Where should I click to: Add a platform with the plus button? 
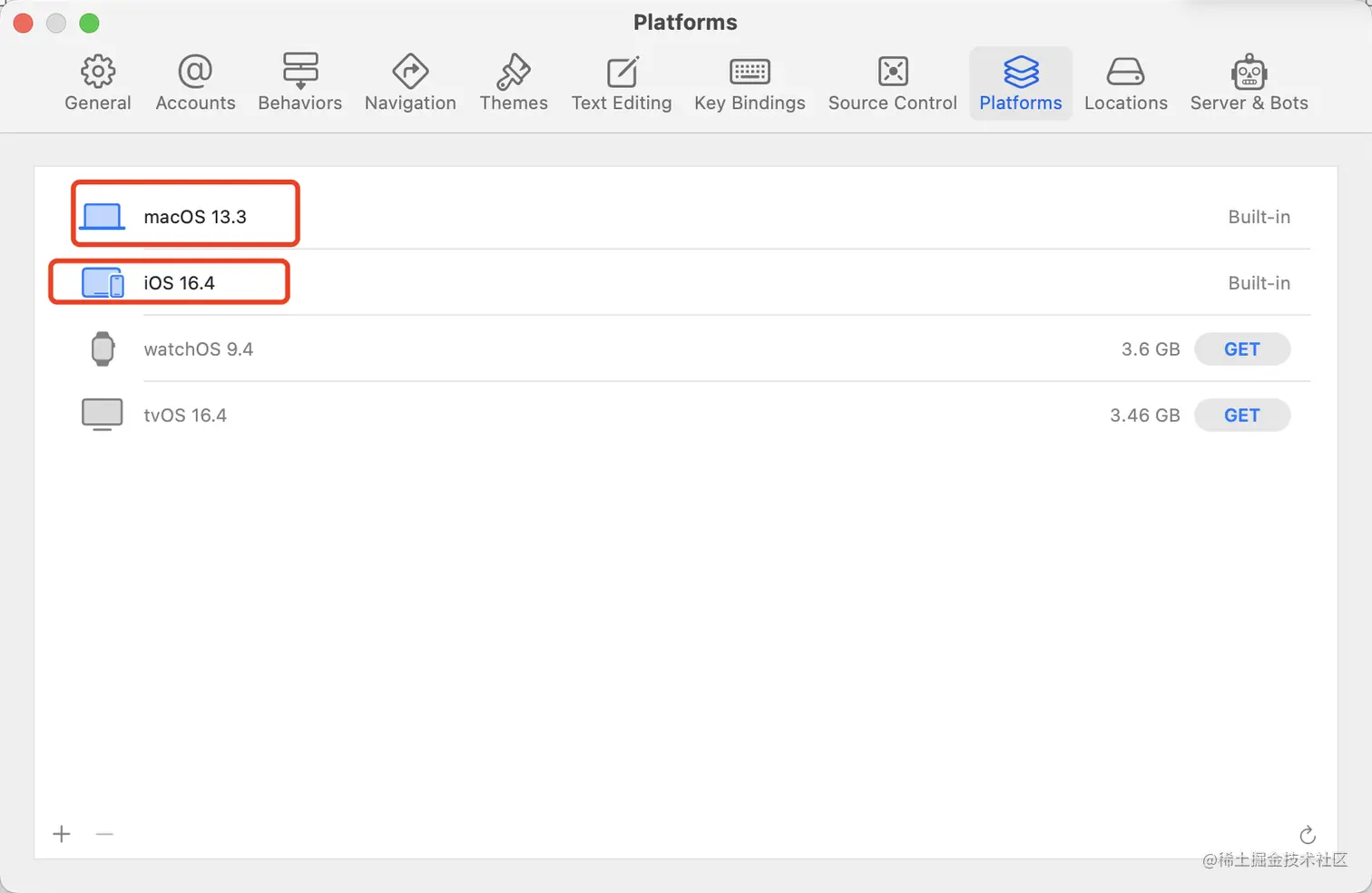pos(62,834)
